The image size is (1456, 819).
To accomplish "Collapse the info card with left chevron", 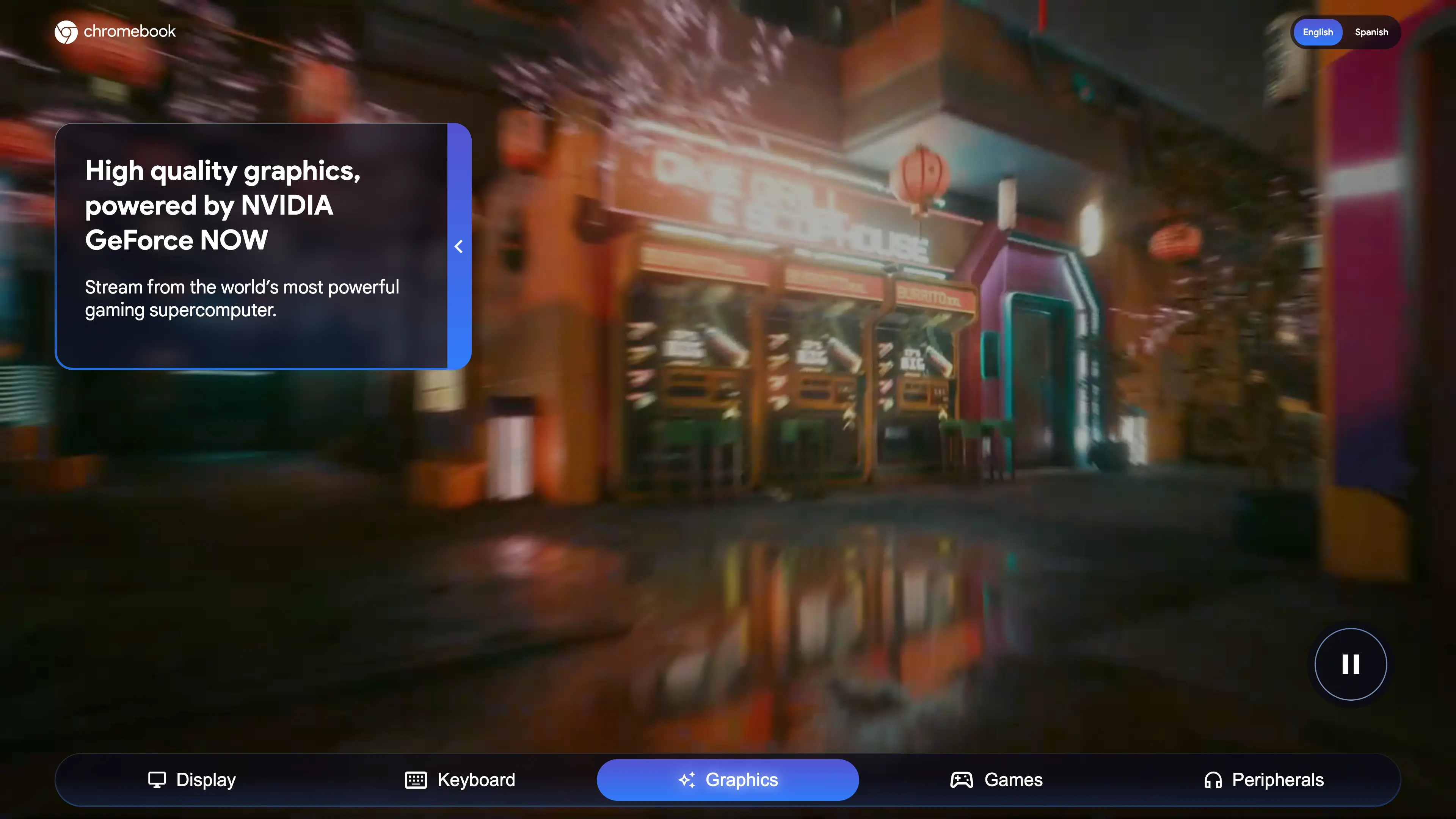I will point(459,246).
